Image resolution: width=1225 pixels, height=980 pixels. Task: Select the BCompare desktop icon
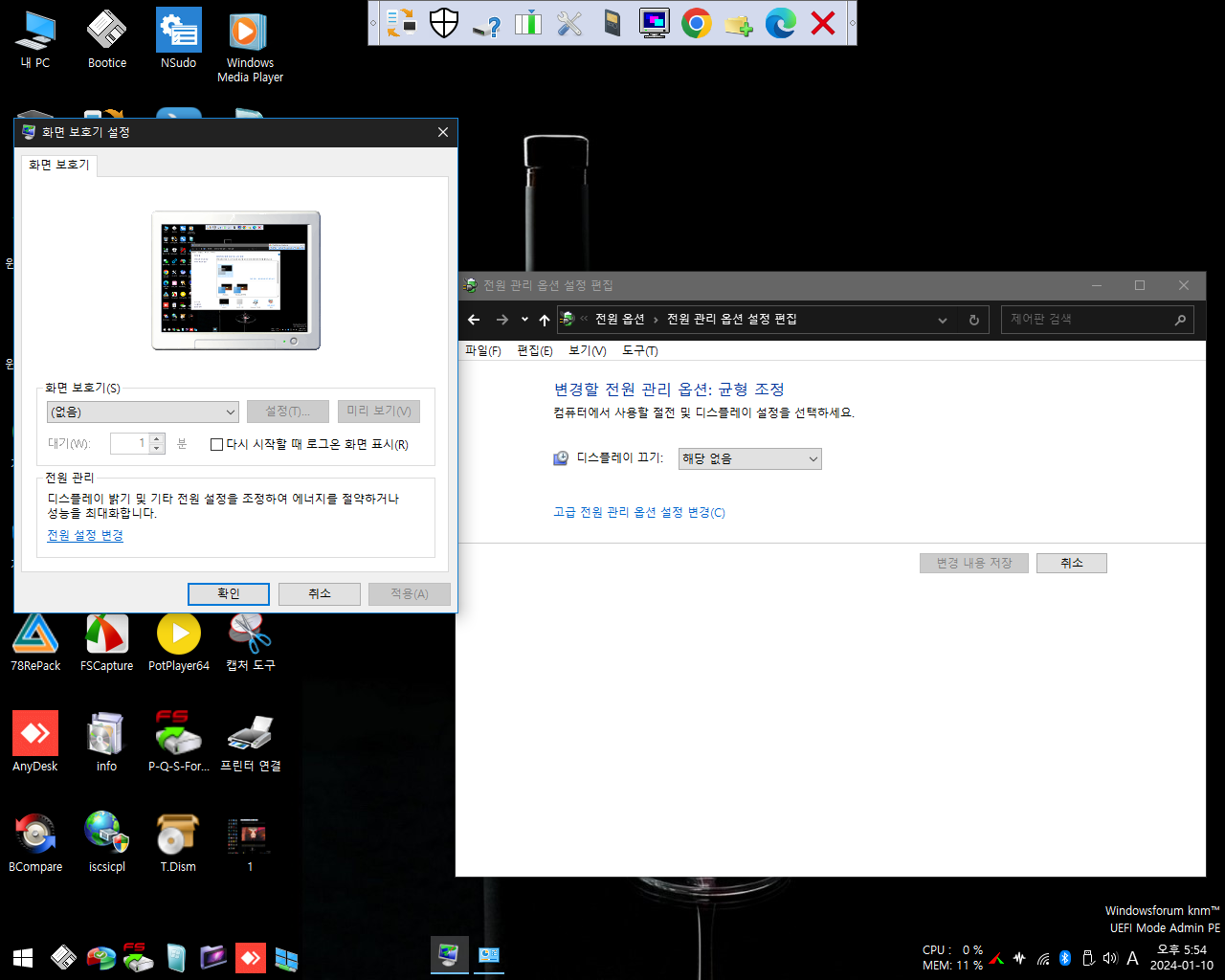(35, 842)
